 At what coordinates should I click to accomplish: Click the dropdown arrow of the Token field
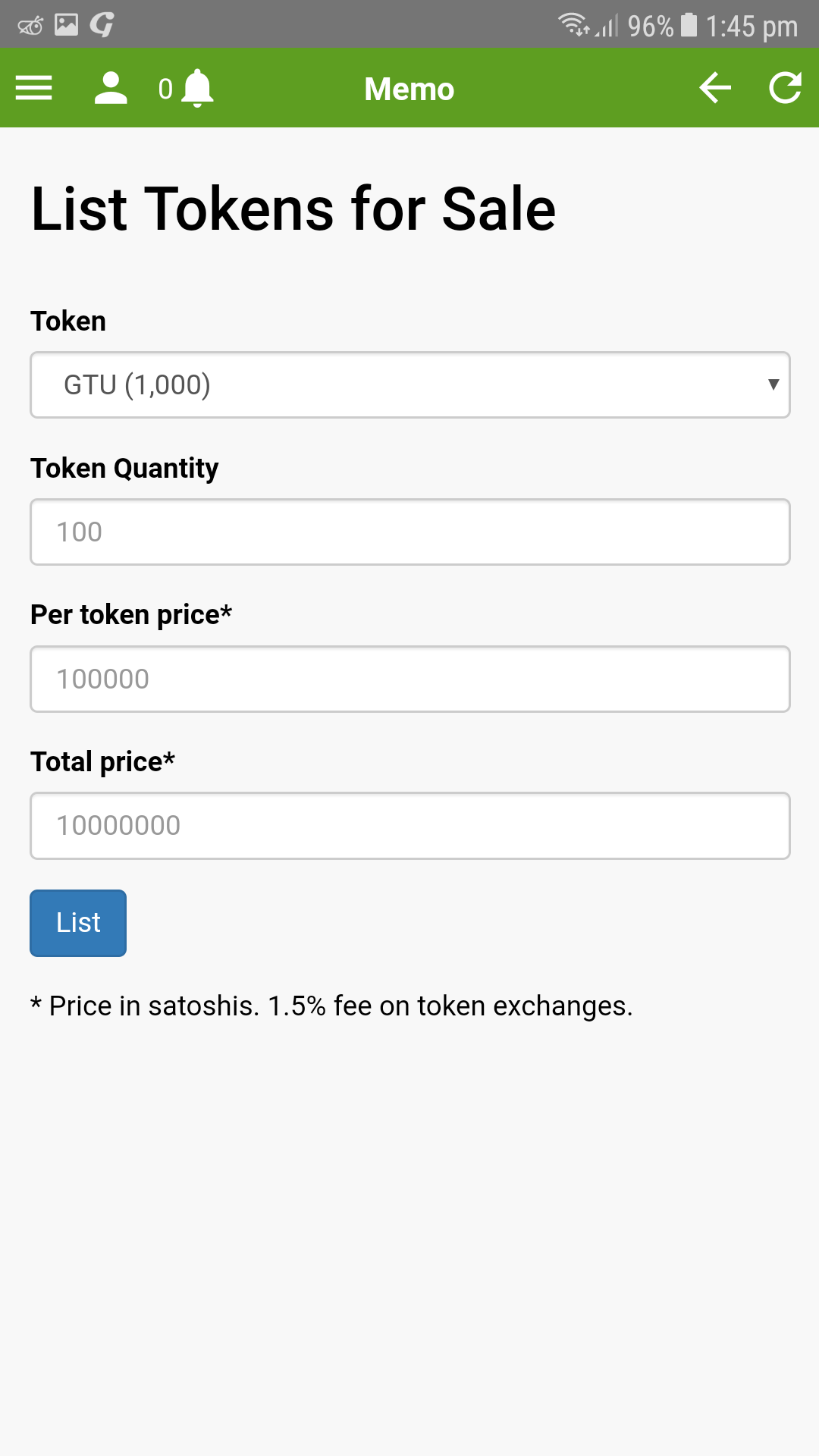click(773, 384)
